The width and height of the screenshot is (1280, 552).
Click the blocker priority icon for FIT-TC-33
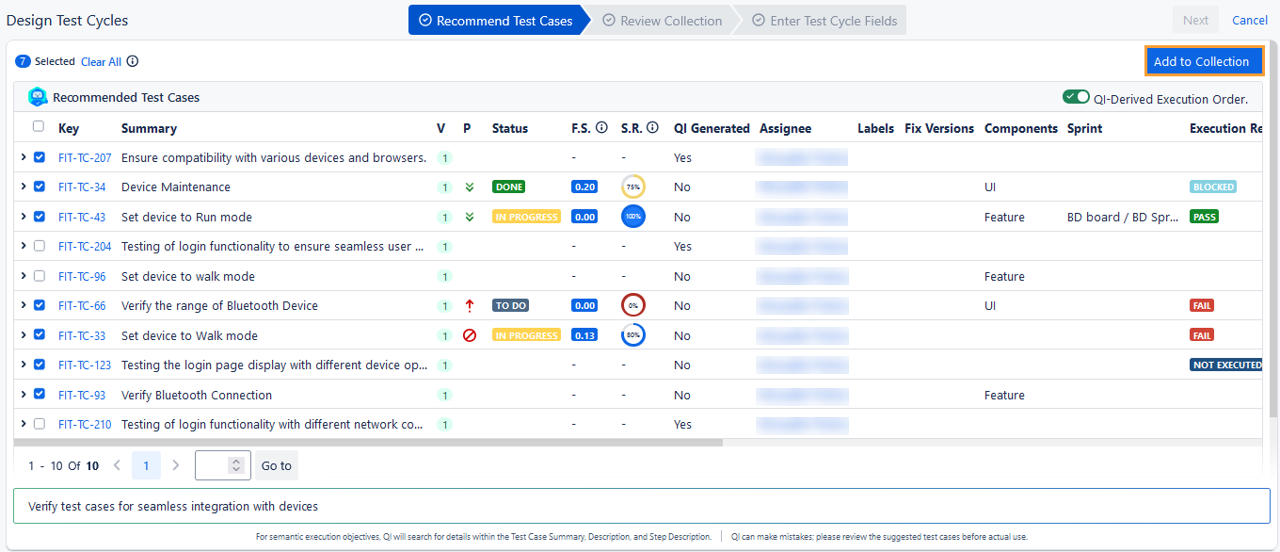(x=469, y=336)
